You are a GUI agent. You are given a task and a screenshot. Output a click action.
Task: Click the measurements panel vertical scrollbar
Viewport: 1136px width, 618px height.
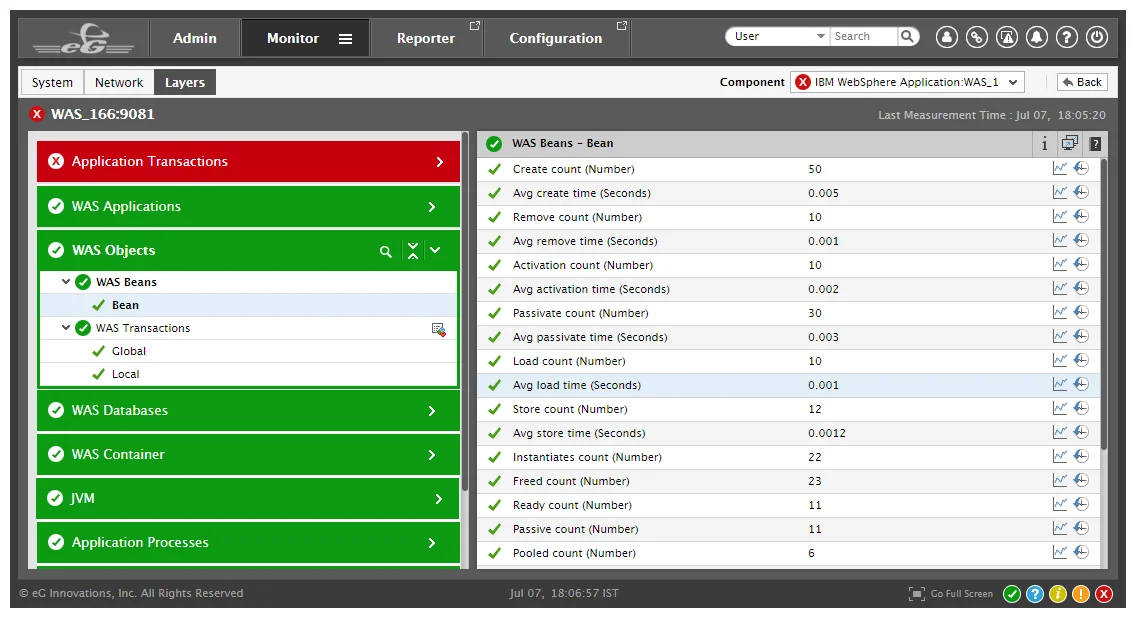(x=1103, y=304)
